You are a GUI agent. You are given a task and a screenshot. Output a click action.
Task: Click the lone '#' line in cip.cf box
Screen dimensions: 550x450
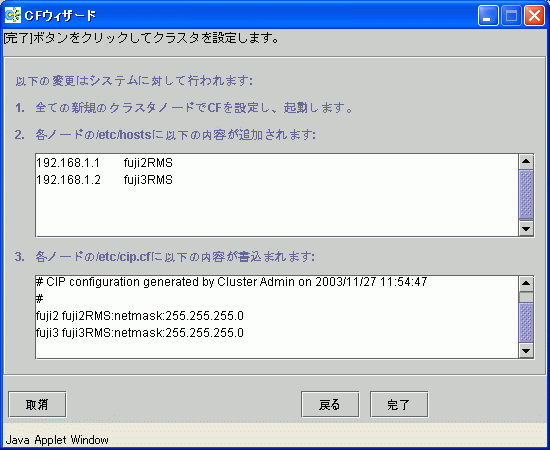(39, 299)
